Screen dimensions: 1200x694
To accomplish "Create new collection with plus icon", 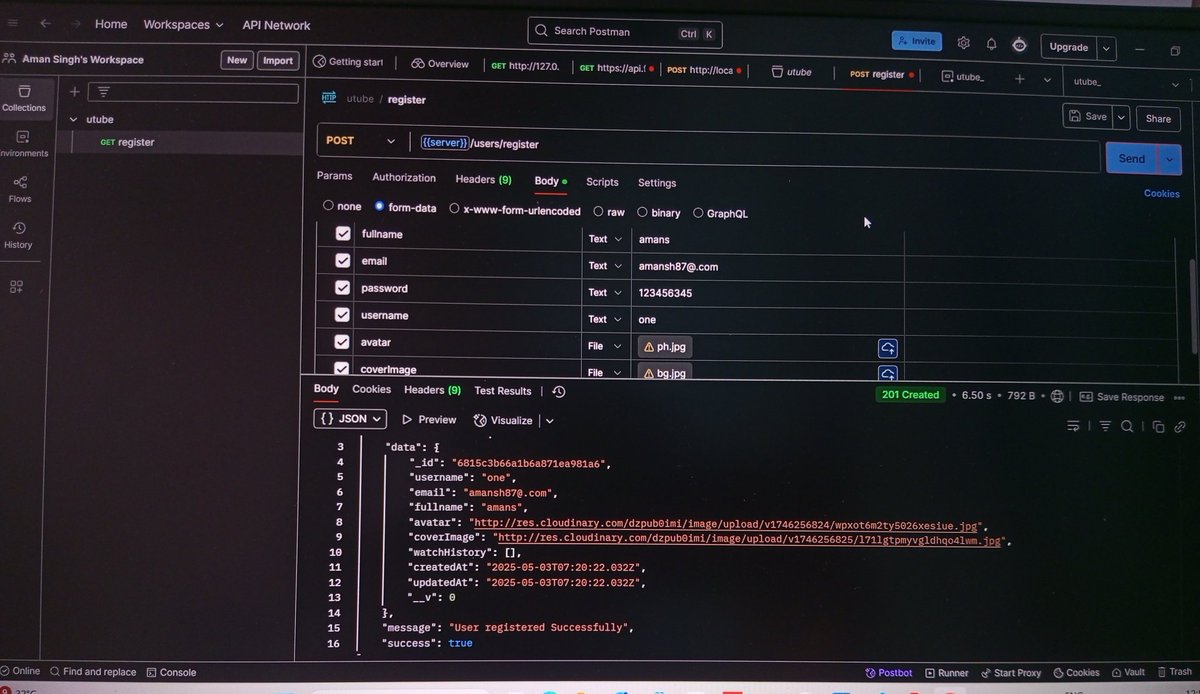I will 74,92.
